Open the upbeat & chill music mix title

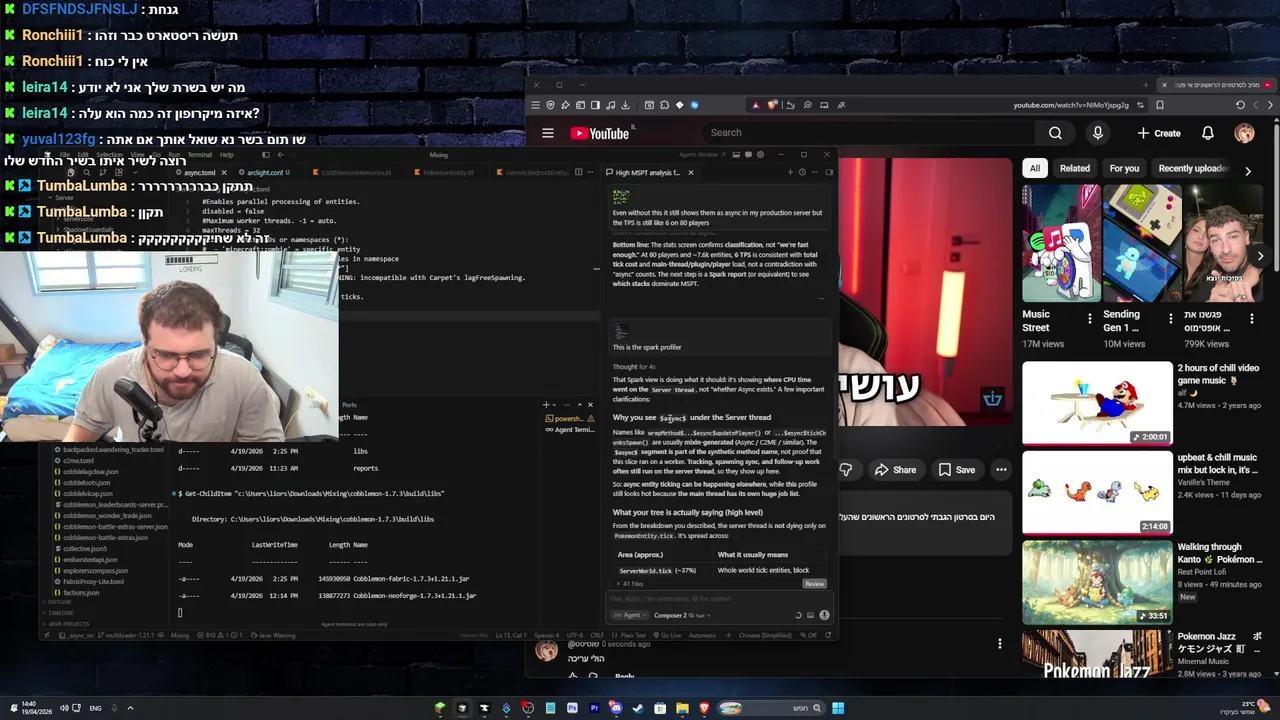click(x=1217, y=463)
